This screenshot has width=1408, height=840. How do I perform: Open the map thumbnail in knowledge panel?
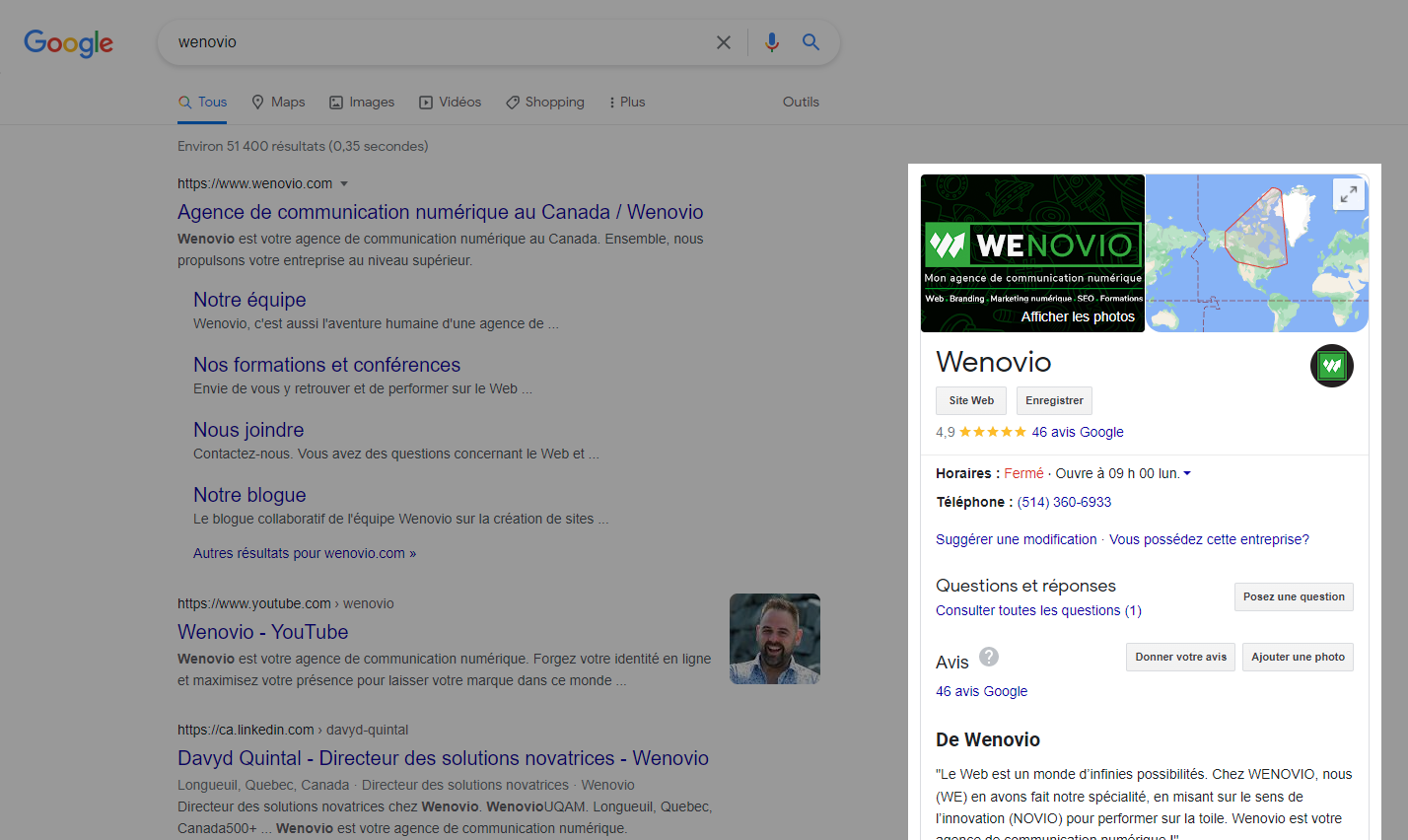pyautogui.click(x=1257, y=253)
